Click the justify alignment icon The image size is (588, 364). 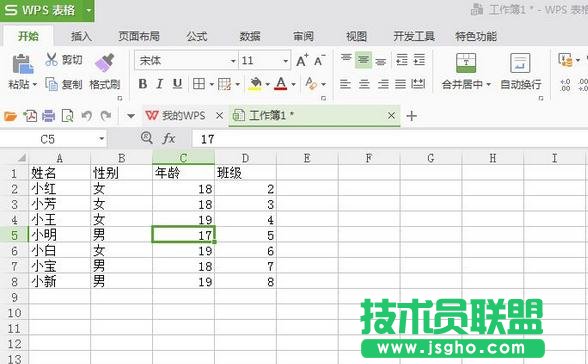click(400, 84)
